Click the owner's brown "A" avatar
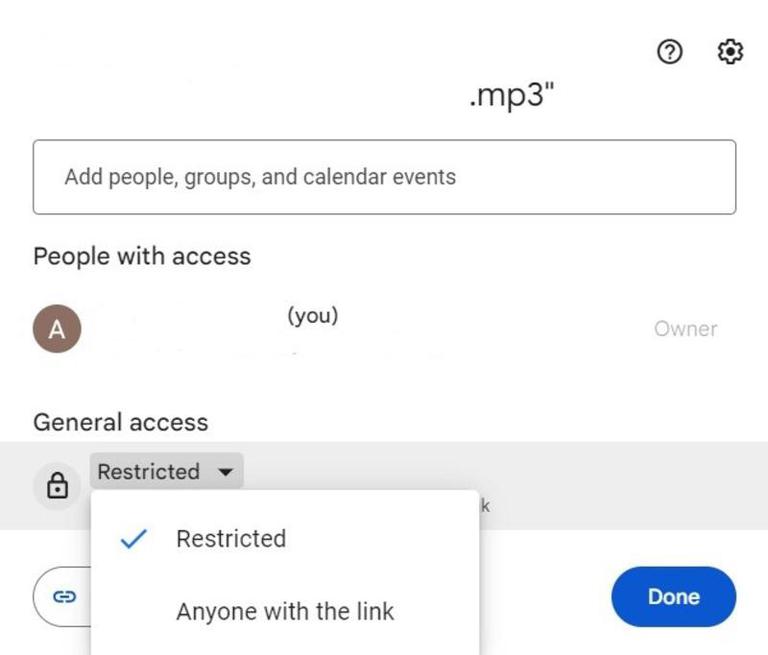768x655 pixels. click(x=57, y=329)
